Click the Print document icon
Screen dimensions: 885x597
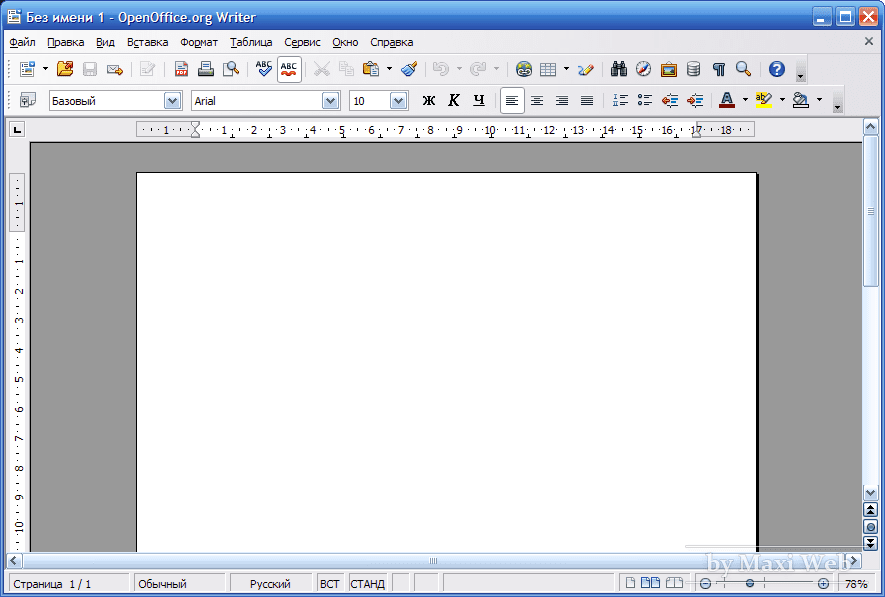click(206, 69)
